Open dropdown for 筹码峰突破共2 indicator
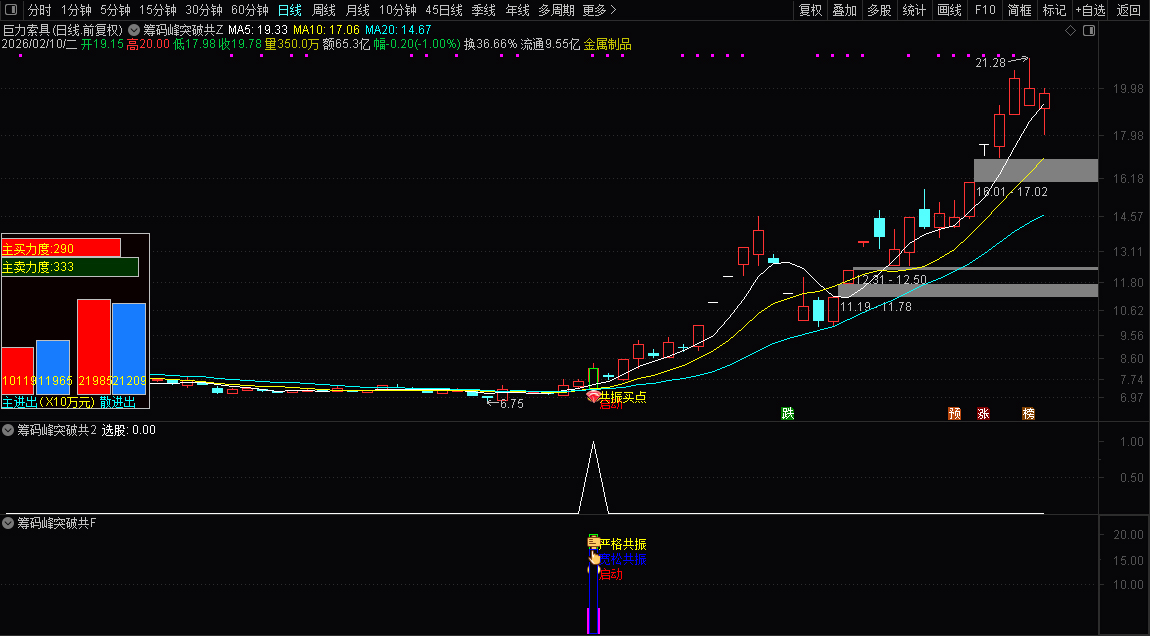This screenshot has width=1150, height=636. click(8, 430)
